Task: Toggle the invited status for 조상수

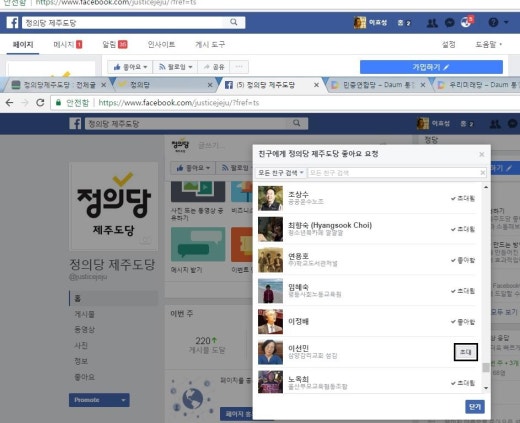Action: 463,198
